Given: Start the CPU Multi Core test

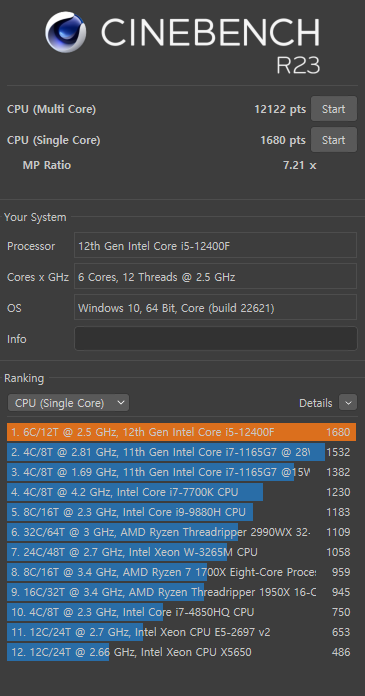Looking at the screenshot, I should (x=333, y=109).
